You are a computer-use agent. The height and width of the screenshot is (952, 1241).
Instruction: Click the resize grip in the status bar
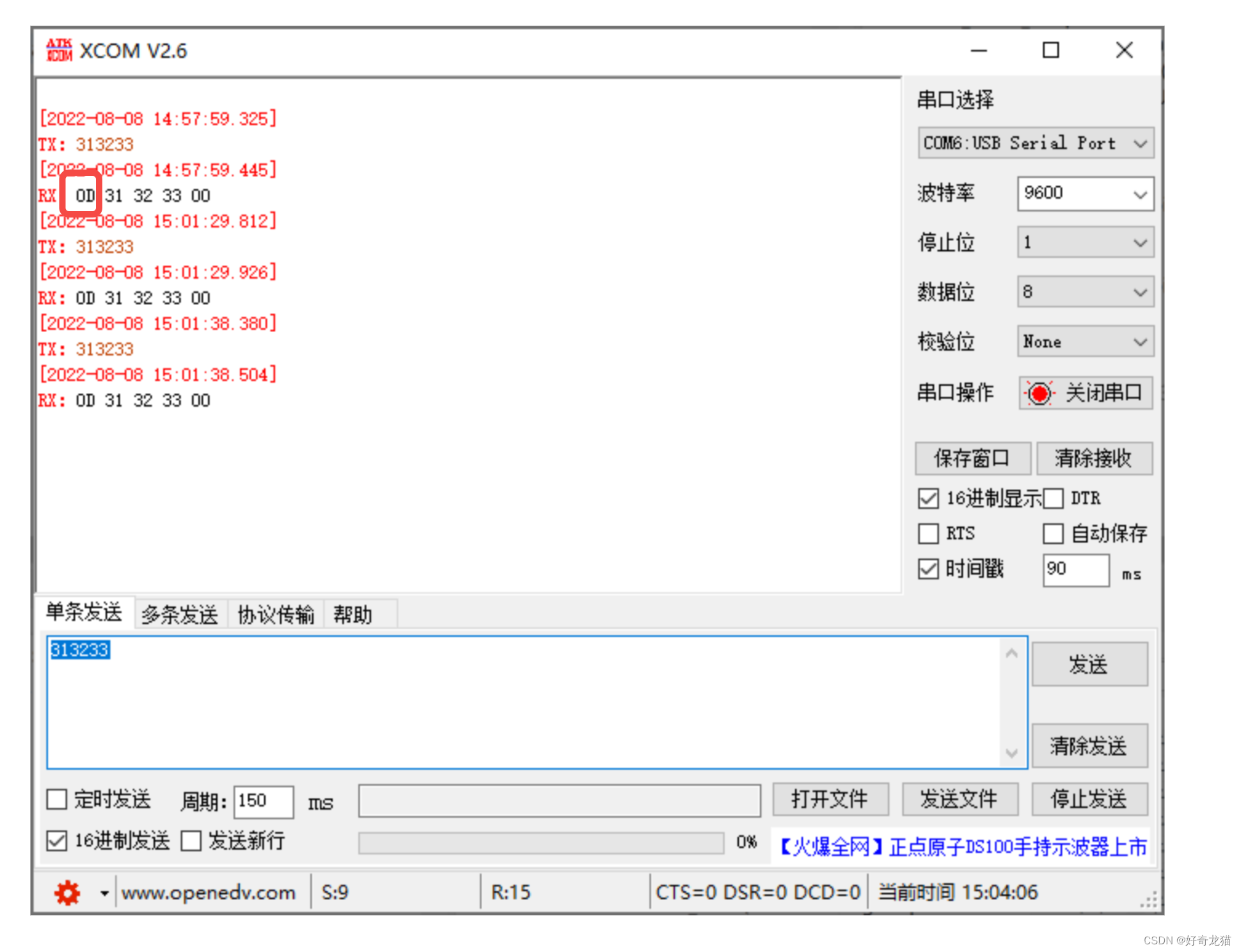tap(1149, 900)
